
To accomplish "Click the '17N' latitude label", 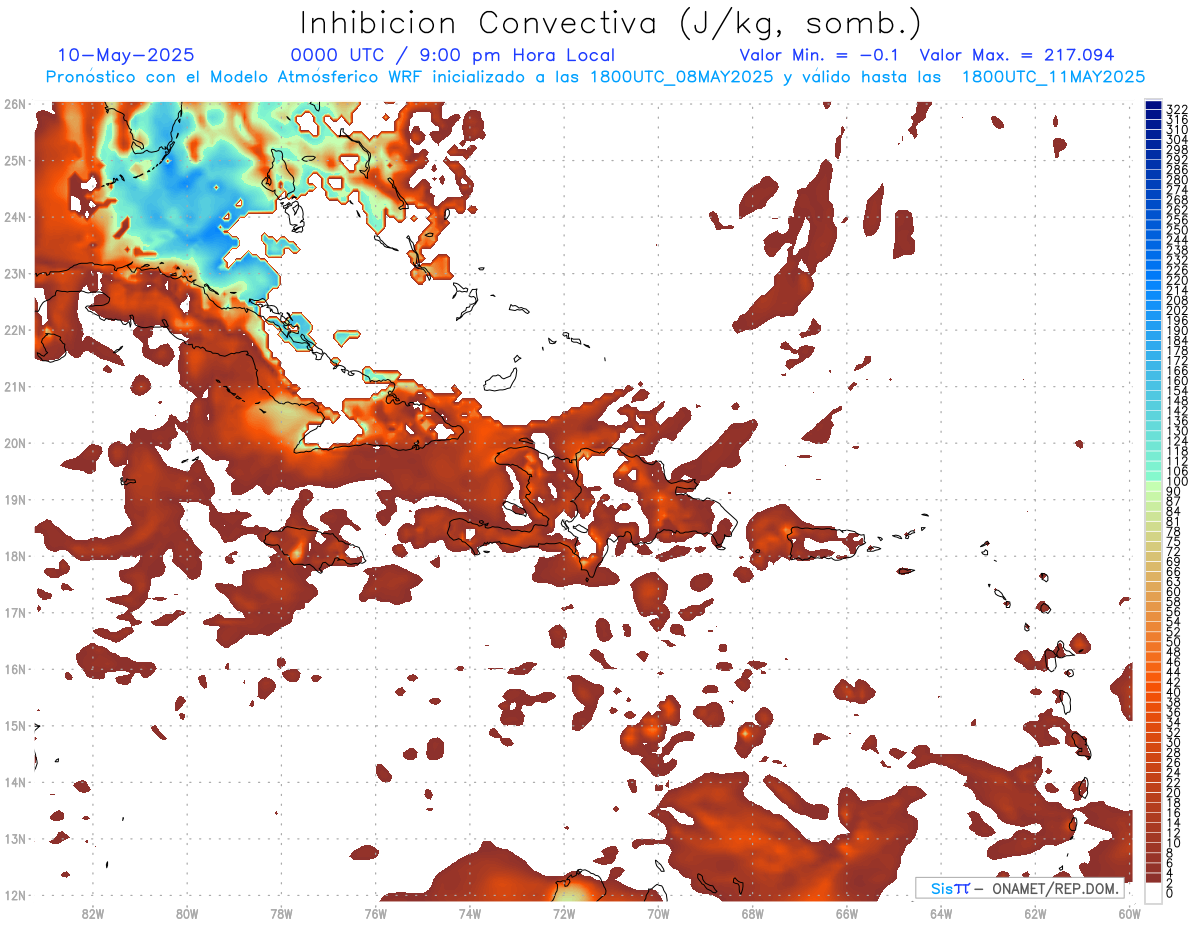I will coord(14,612).
